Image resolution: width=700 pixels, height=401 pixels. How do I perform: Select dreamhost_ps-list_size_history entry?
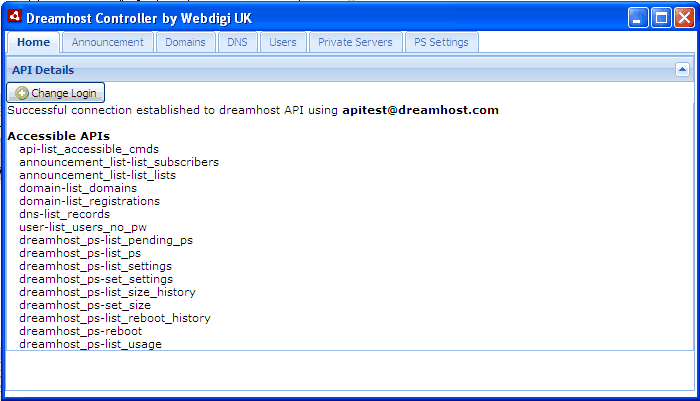pos(107,292)
